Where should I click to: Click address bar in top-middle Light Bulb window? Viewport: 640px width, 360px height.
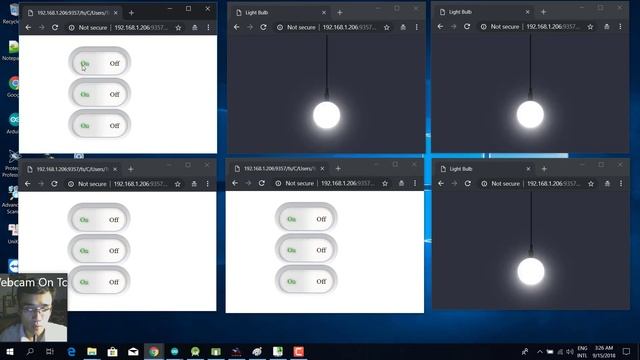pos(334,27)
